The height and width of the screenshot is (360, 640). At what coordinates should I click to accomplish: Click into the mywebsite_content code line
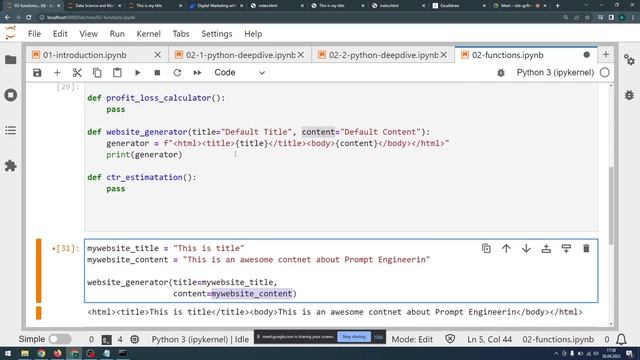pyautogui.click(x=258, y=260)
